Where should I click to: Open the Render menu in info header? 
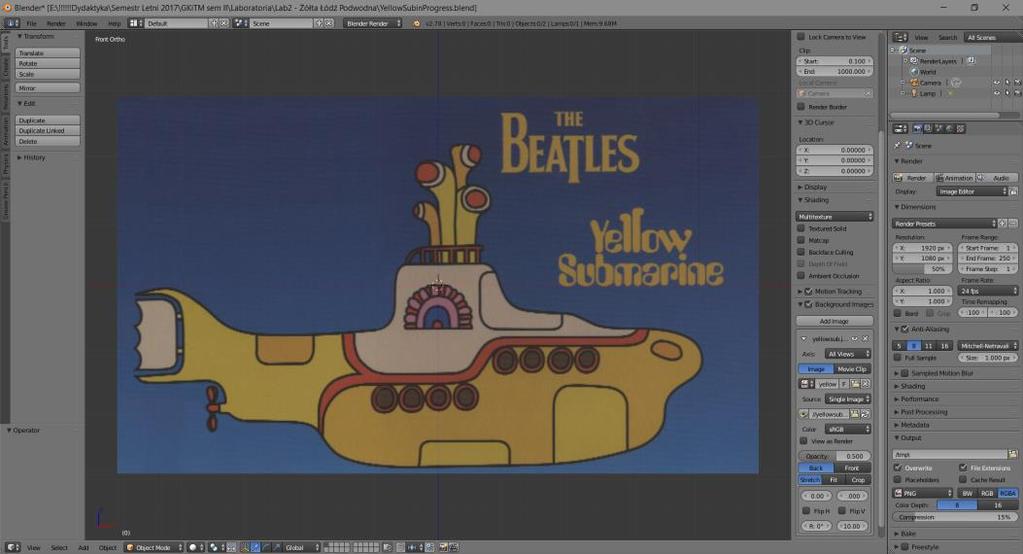[55, 23]
